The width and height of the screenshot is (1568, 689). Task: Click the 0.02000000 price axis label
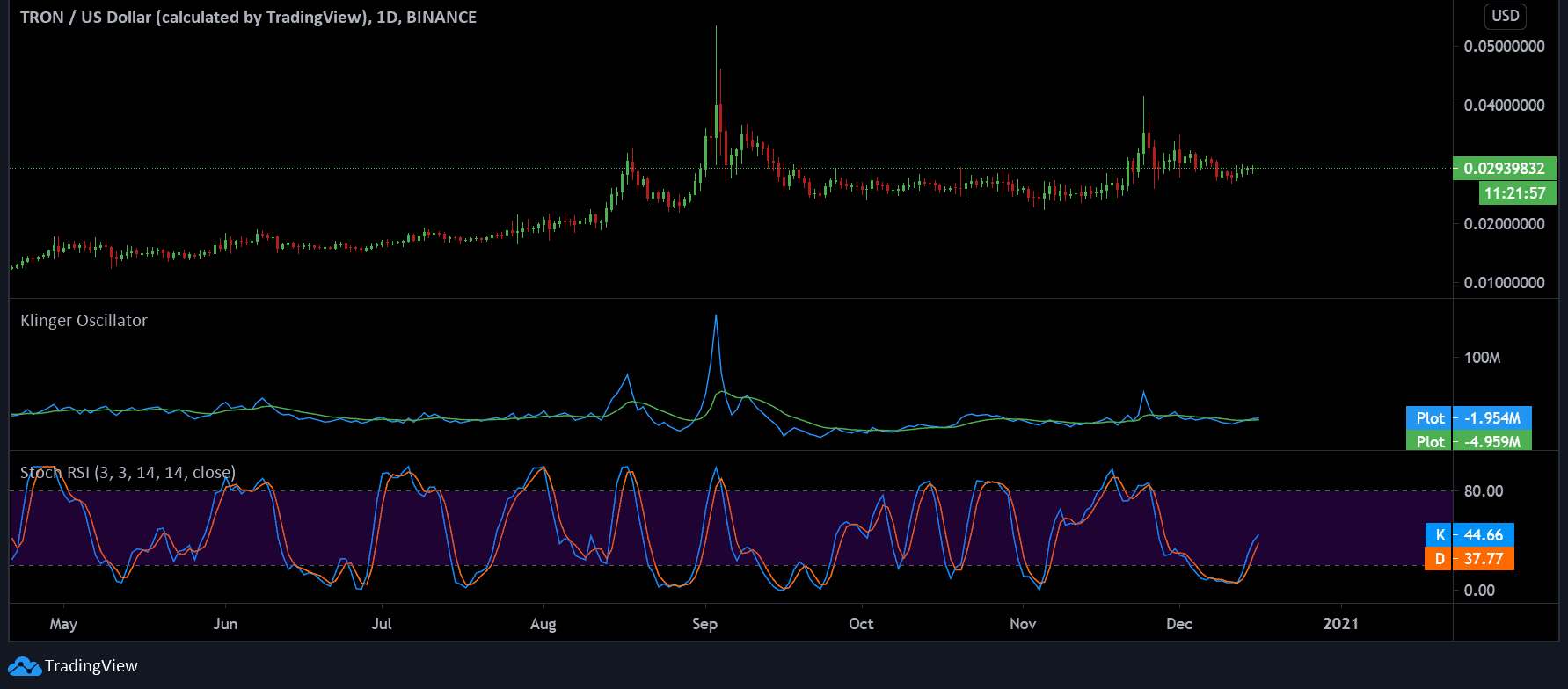pyautogui.click(x=1504, y=224)
